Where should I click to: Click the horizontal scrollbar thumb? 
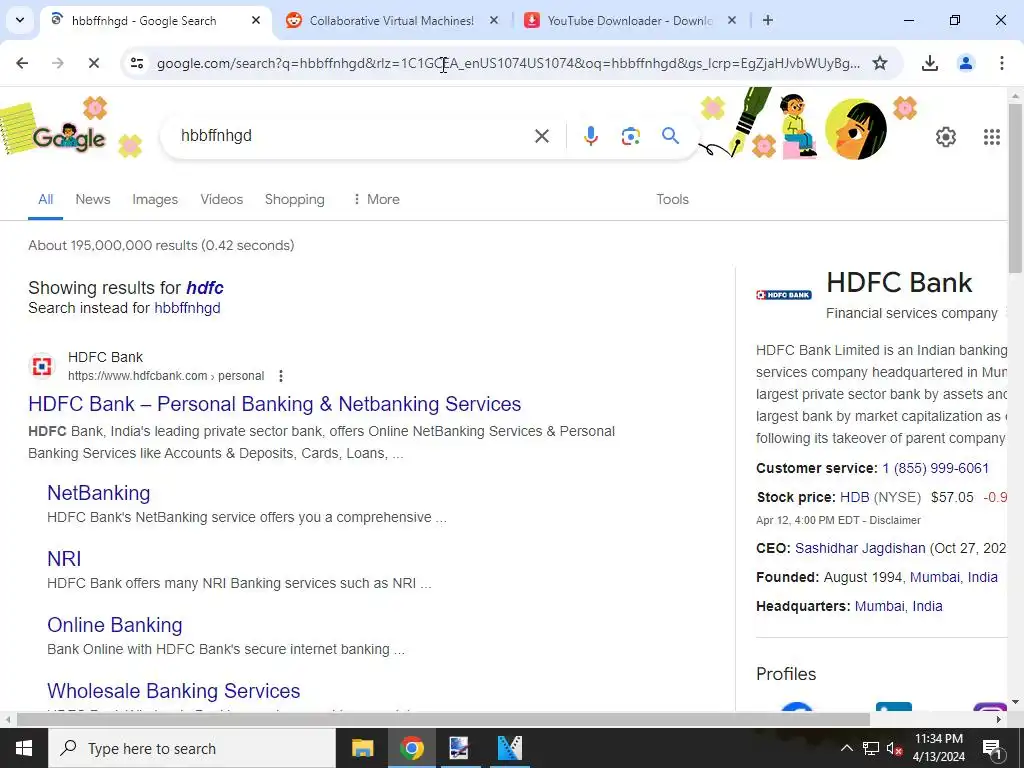(x=443, y=719)
